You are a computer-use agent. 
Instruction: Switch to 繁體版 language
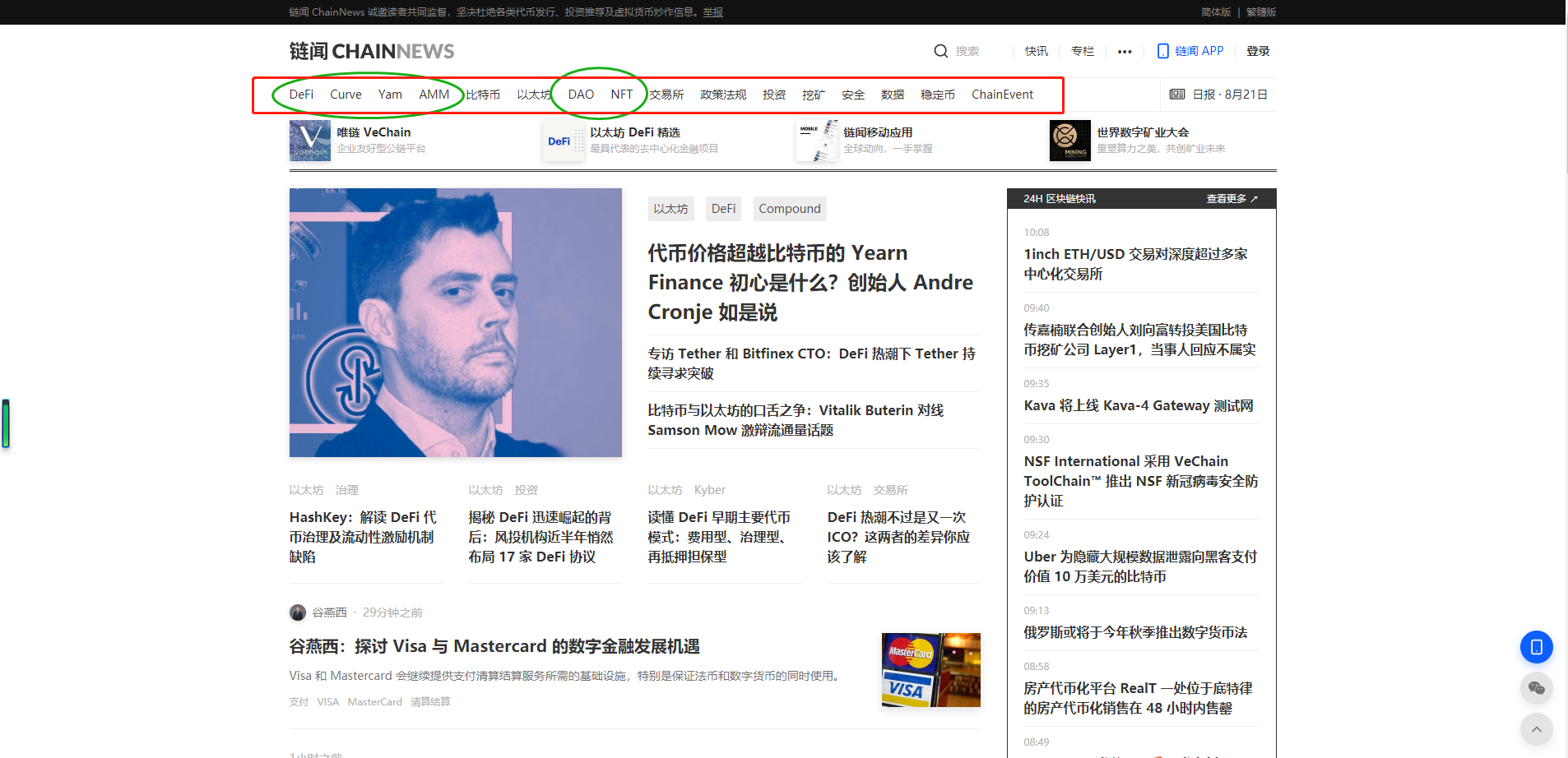click(x=1261, y=12)
